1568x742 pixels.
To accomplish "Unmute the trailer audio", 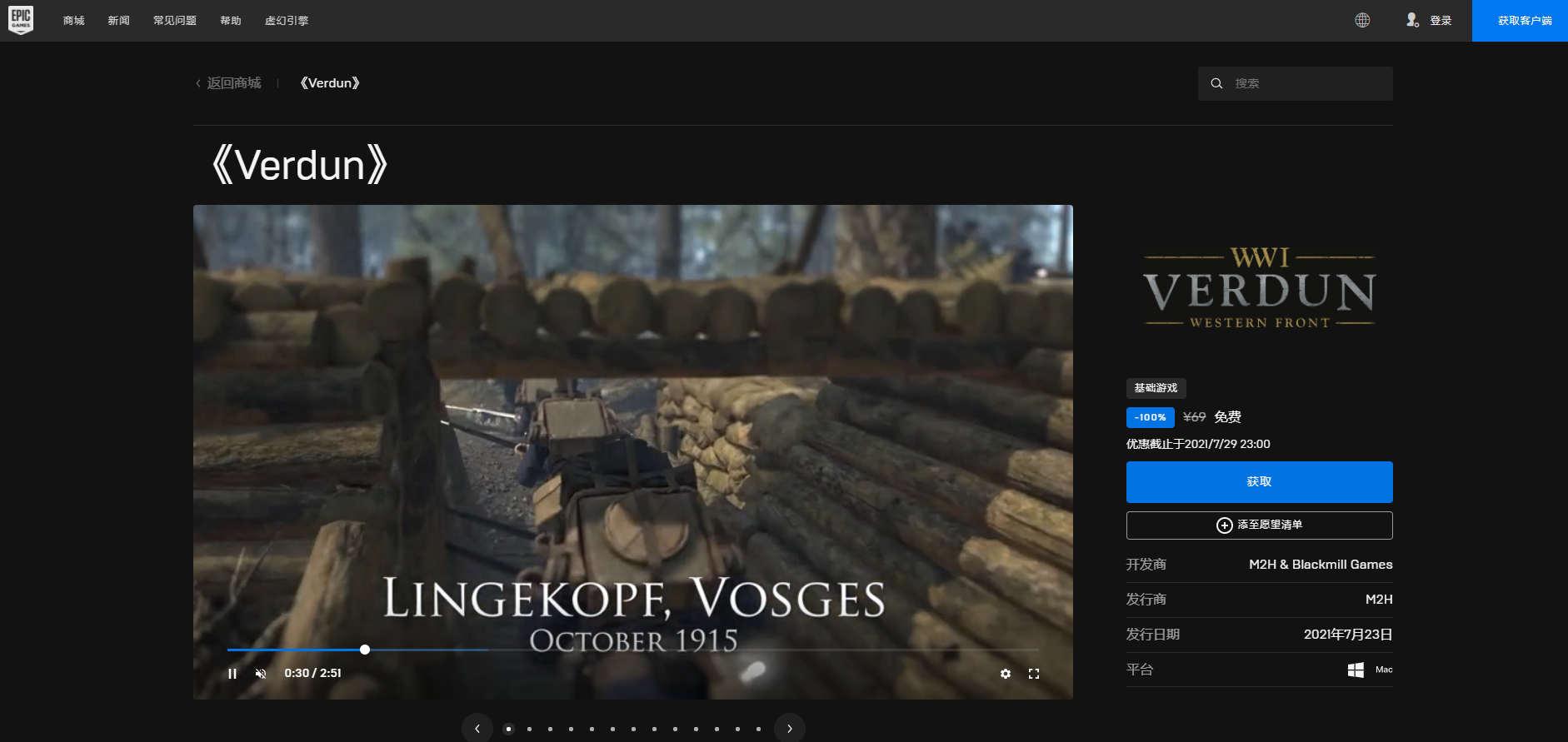I will (261, 674).
